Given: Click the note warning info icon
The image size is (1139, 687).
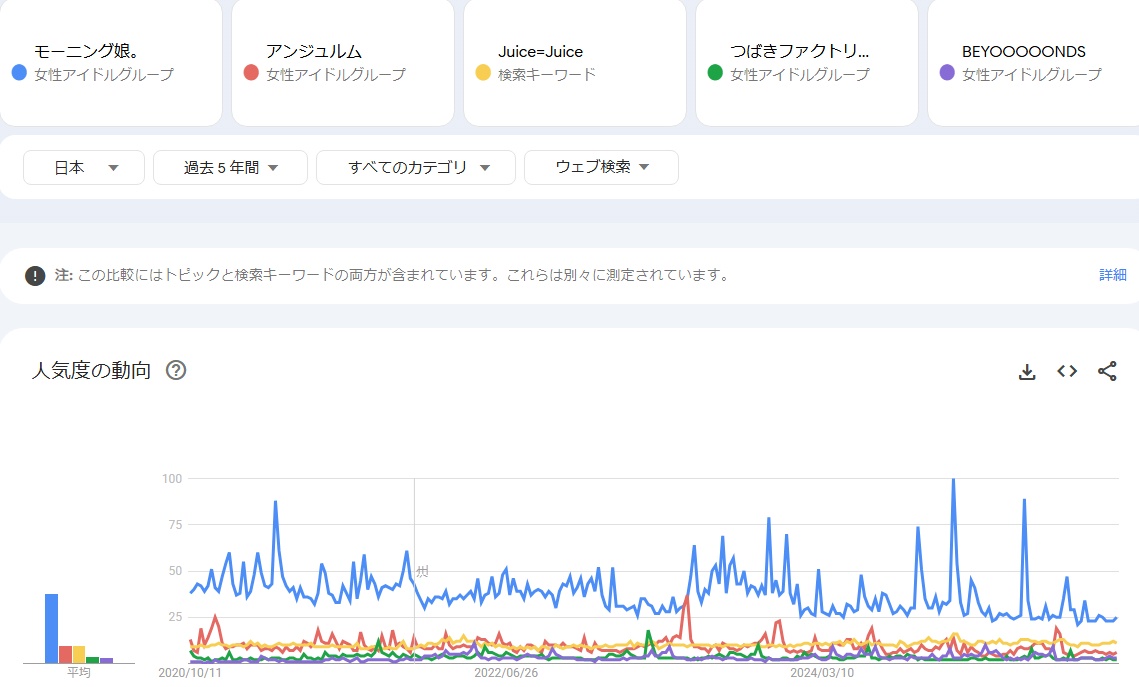Looking at the screenshot, I should click(35, 276).
